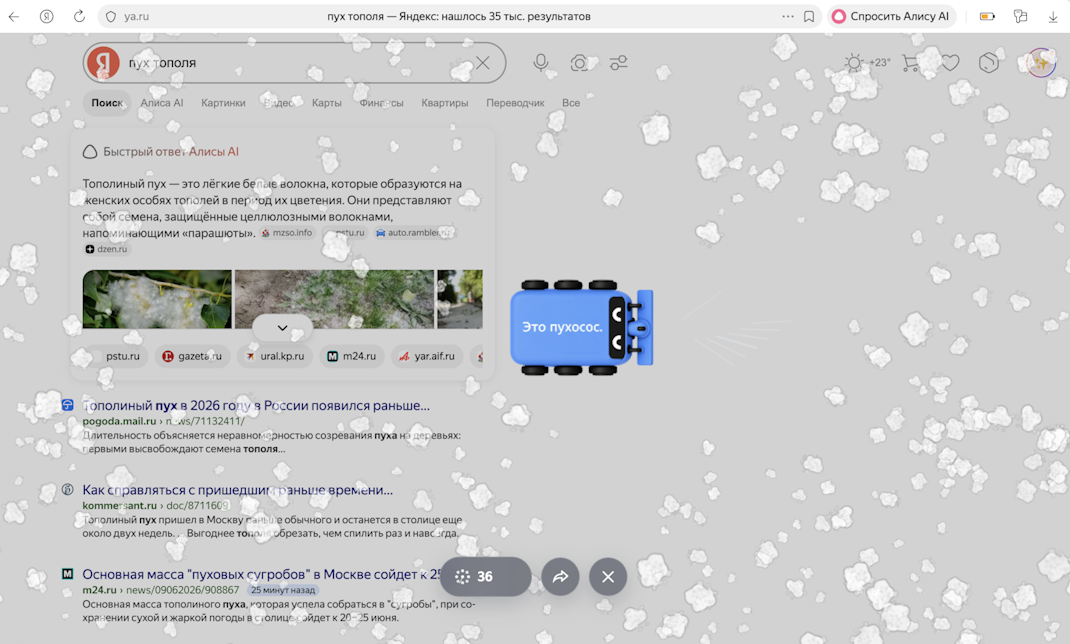
Task: Open the address bar three-dots menu
Action: click(787, 16)
